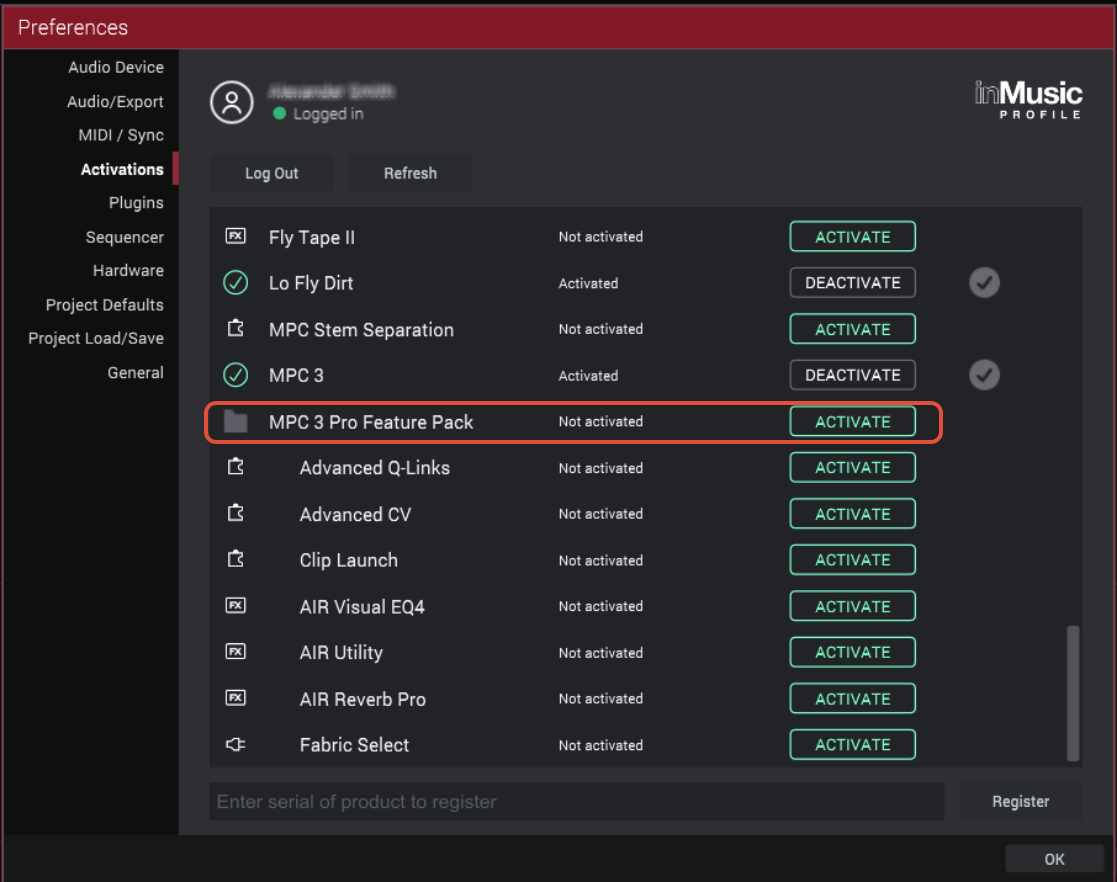This screenshot has width=1117, height=882.
Task: Click the gray checkmark circle in Lo Fly Dirt row
Action: pyautogui.click(x=984, y=283)
